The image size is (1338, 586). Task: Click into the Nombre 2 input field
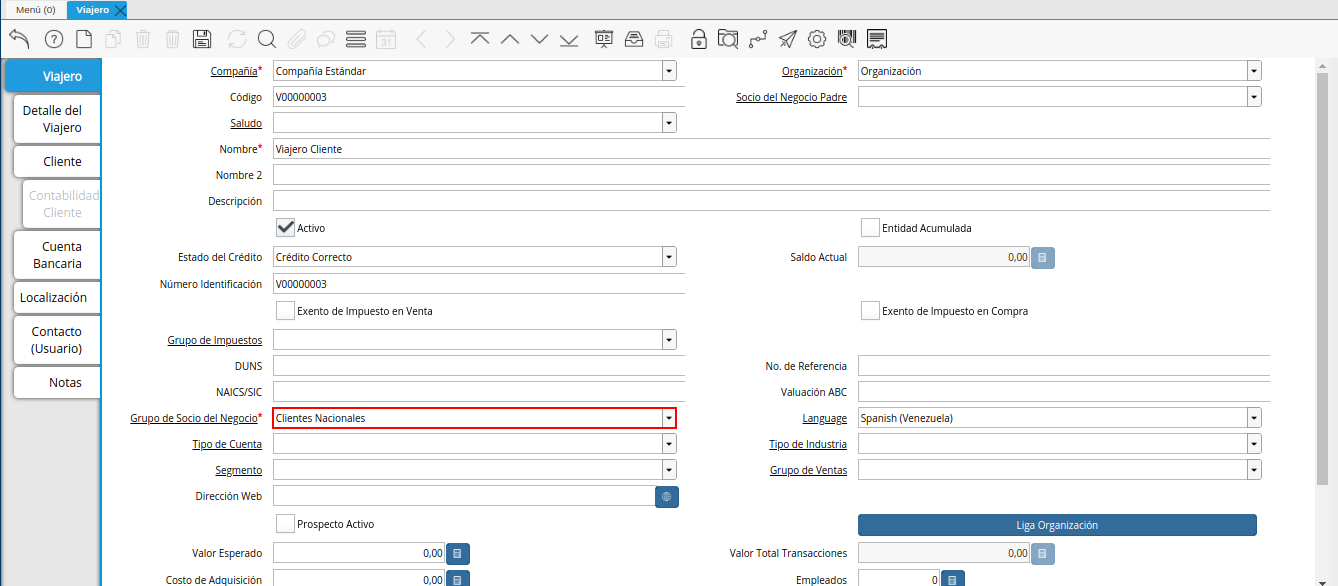(x=770, y=175)
